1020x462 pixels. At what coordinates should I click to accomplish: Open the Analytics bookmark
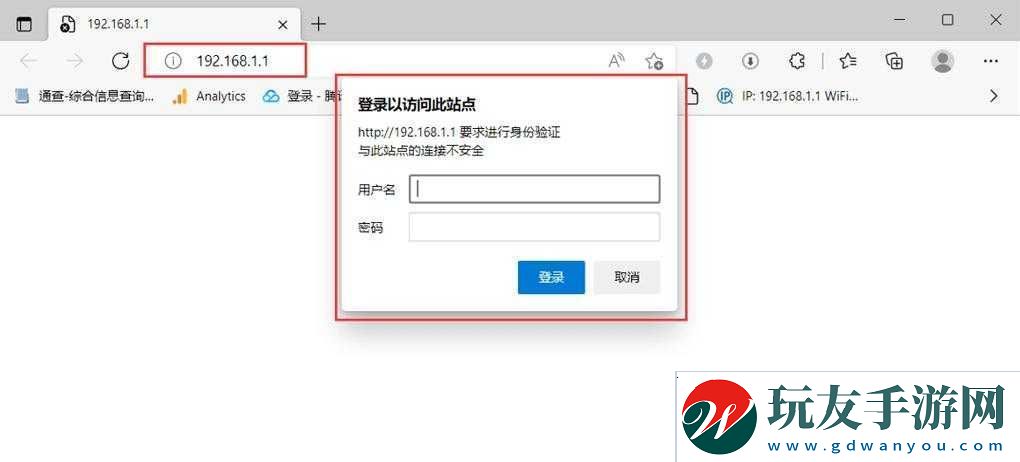point(209,96)
